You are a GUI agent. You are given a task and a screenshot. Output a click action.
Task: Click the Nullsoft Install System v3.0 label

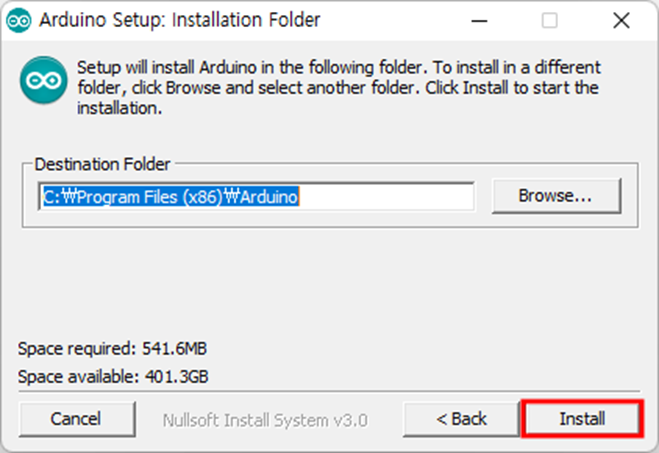click(x=265, y=420)
